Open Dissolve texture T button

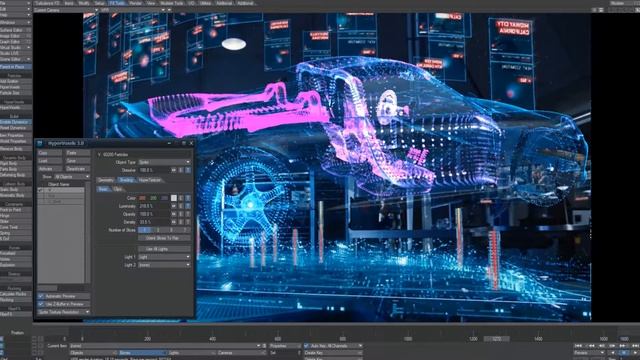tap(188, 170)
